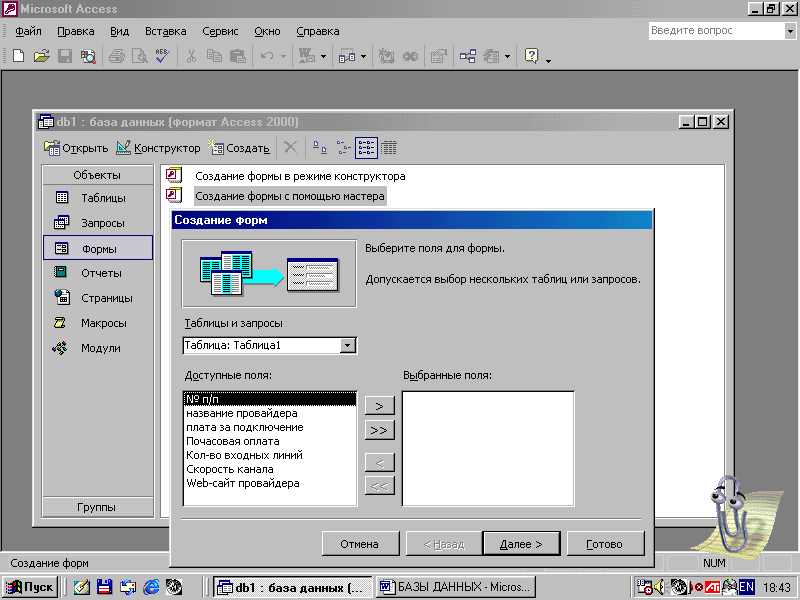The width and height of the screenshot is (800, 600).
Task: Switch to Details view in db1 window
Action: 388,148
